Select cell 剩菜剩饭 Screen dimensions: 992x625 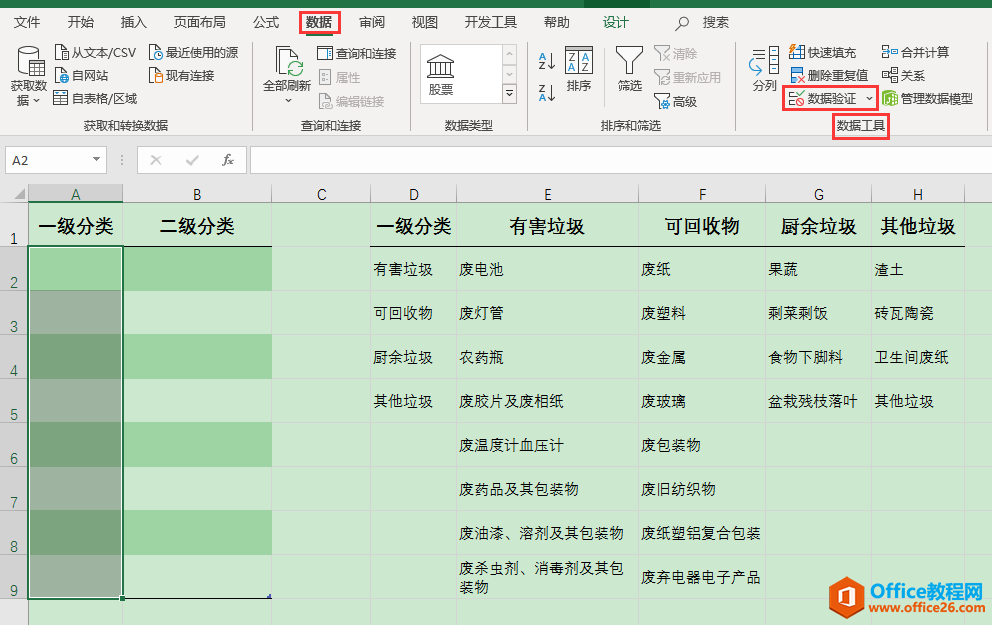click(x=818, y=313)
